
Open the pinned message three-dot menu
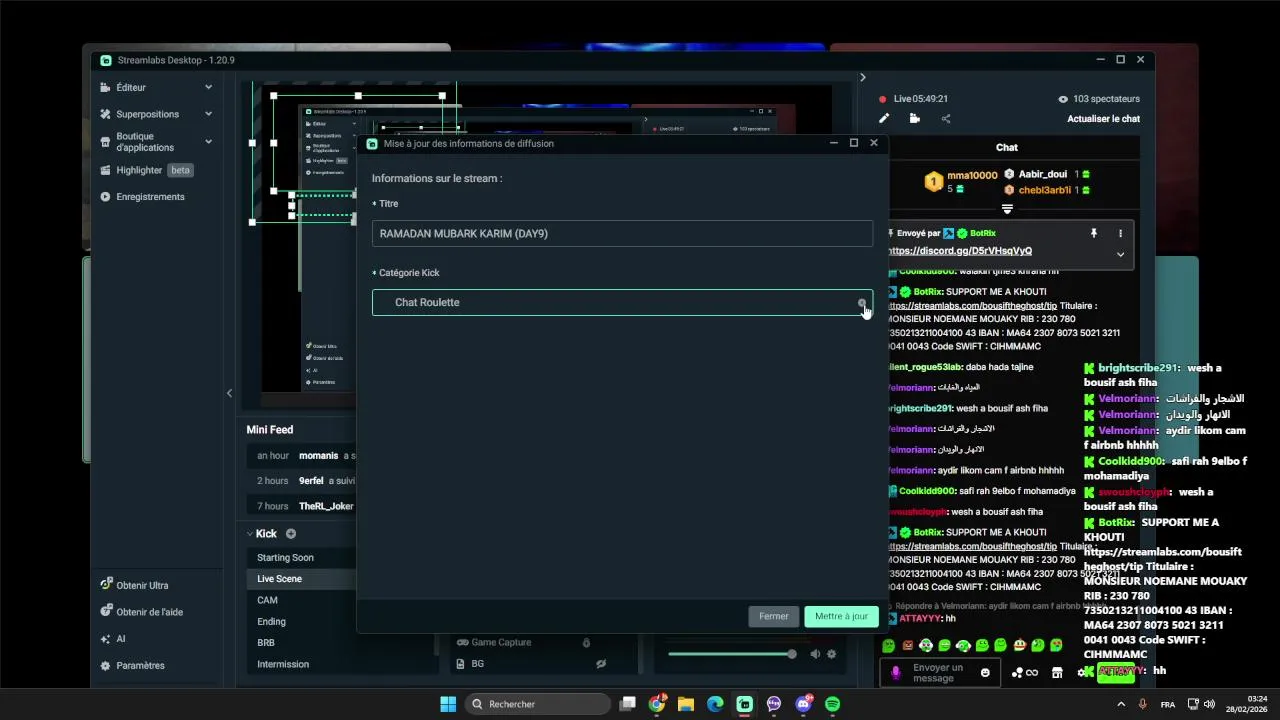coord(1120,233)
